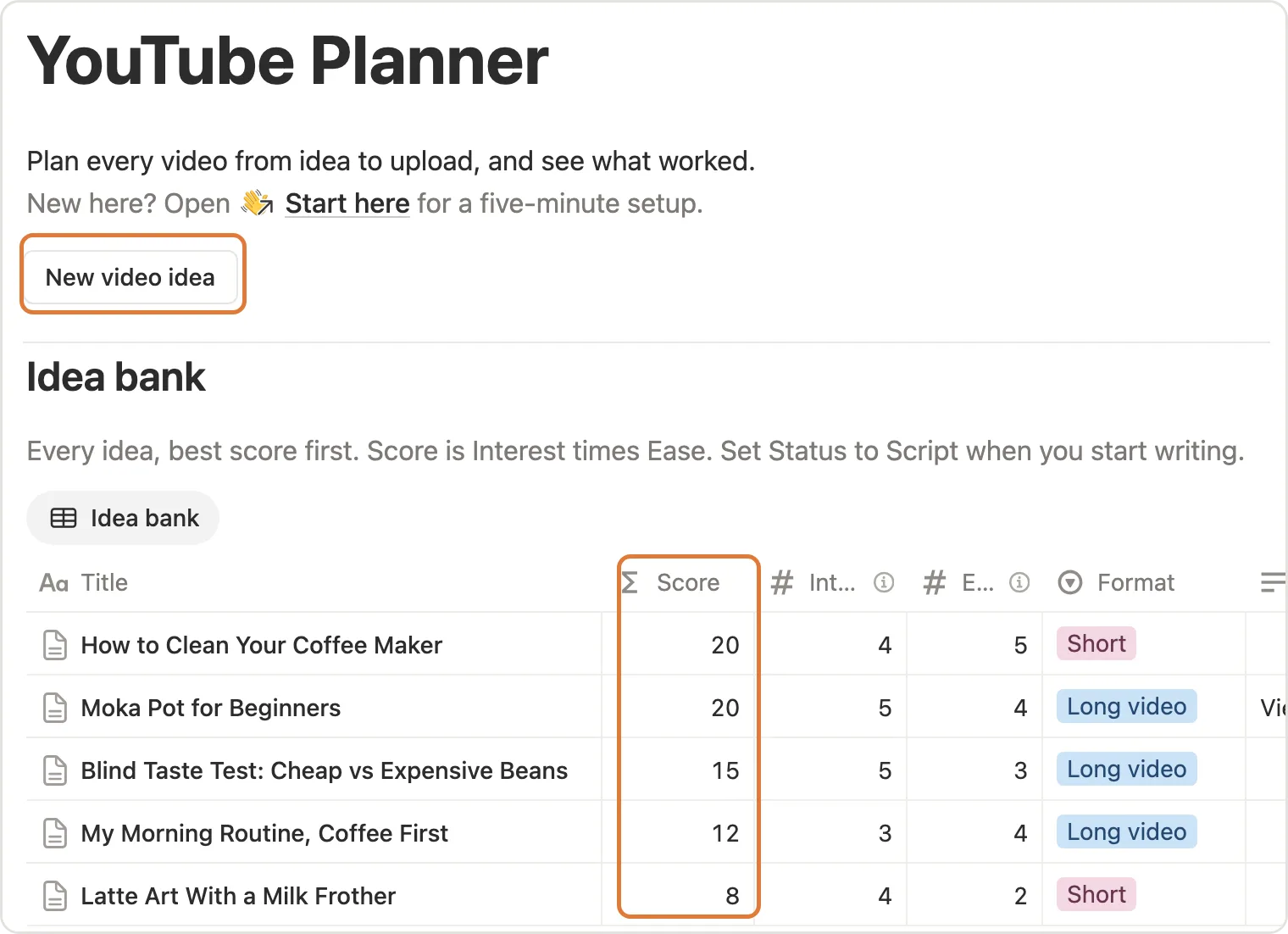Click the page icon beside My Morning Routine
The height and width of the screenshot is (934, 1288).
[55, 833]
